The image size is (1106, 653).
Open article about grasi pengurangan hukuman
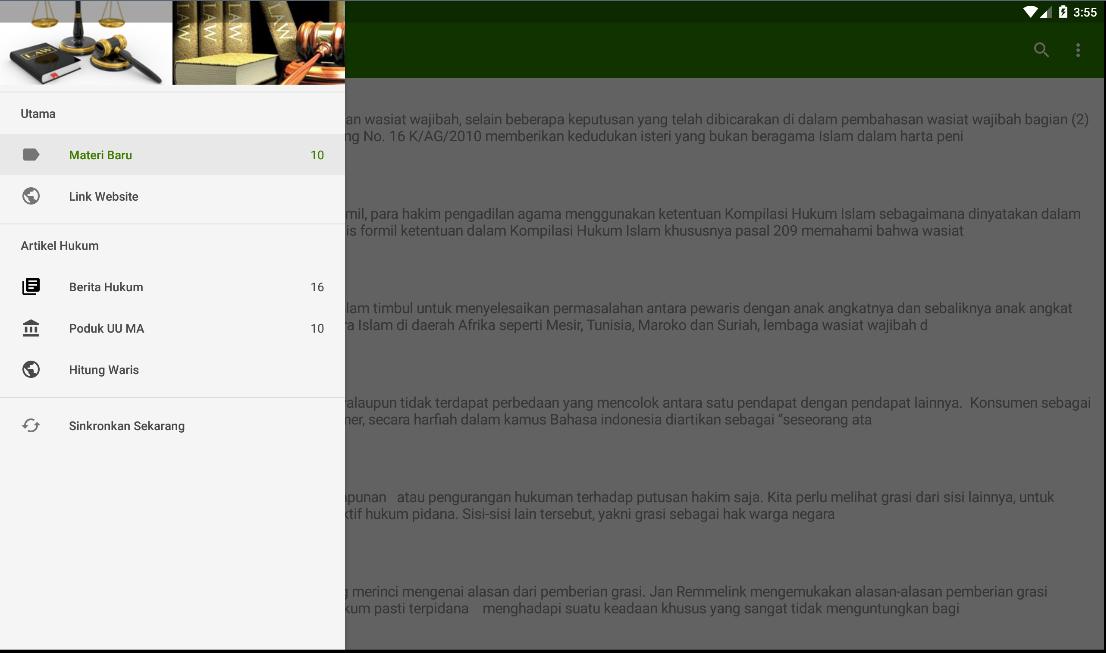[725, 506]
